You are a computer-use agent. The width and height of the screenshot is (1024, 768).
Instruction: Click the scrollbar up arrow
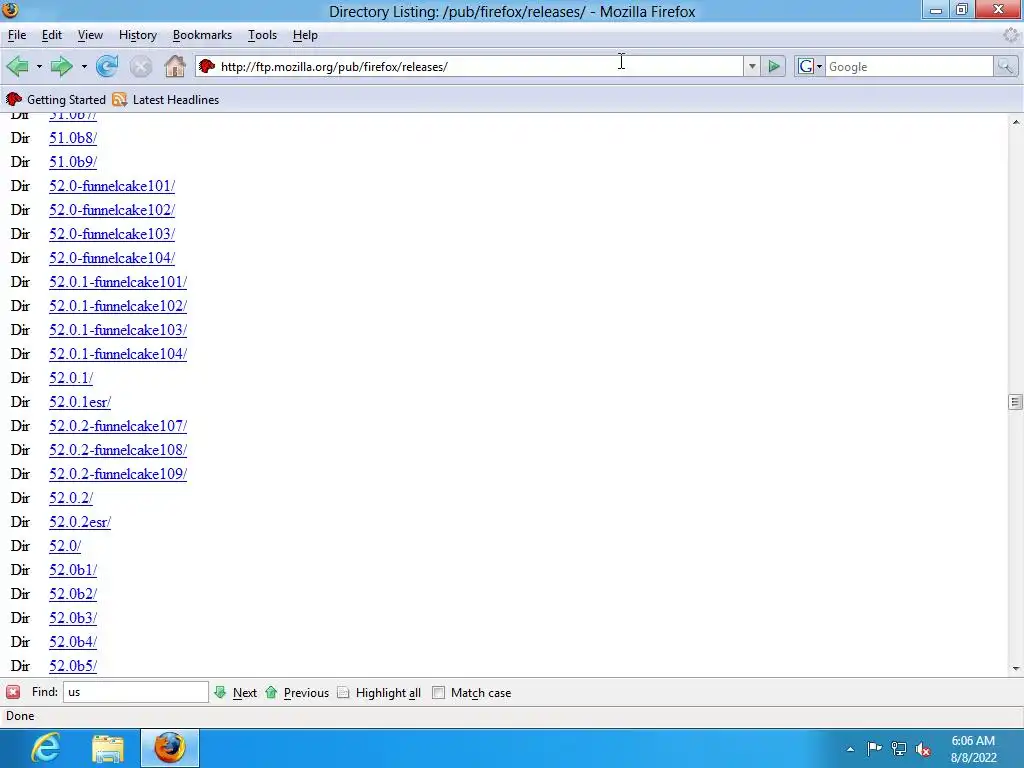tap(1015, 121)
